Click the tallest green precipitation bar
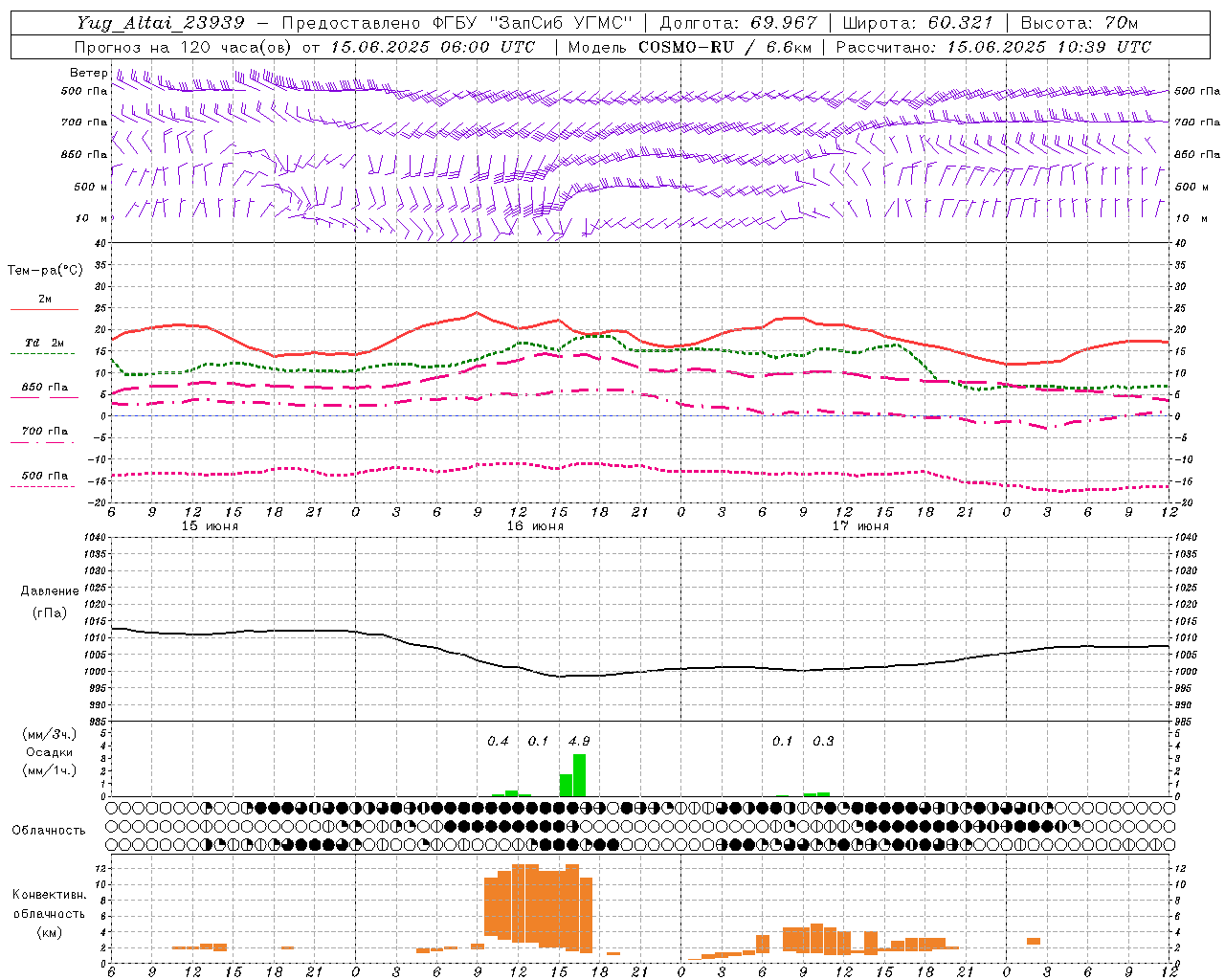This screenshot has width=1225, height=980. click(579, 775)
